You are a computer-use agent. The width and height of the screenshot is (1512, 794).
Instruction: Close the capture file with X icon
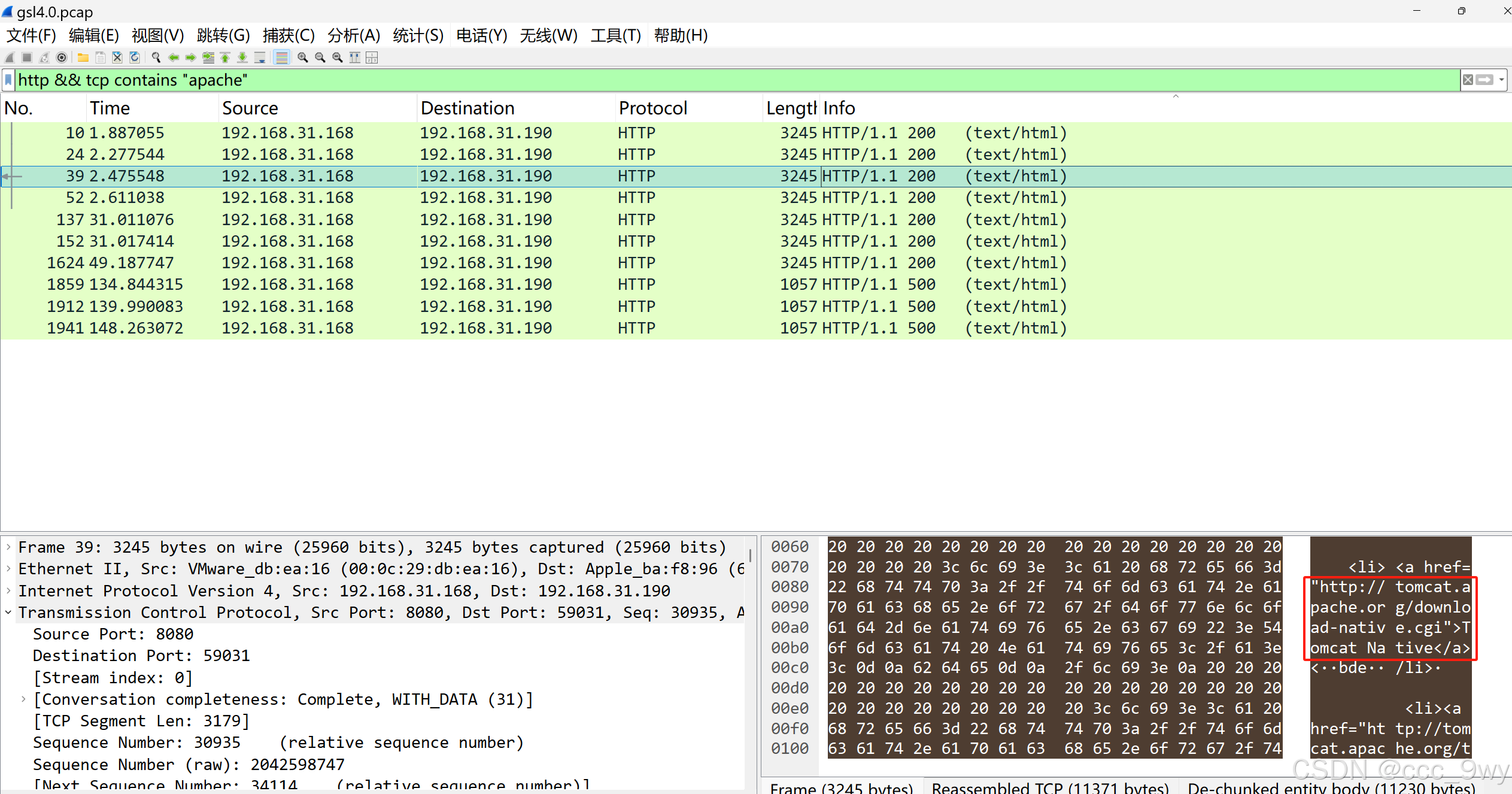[117, 57]
